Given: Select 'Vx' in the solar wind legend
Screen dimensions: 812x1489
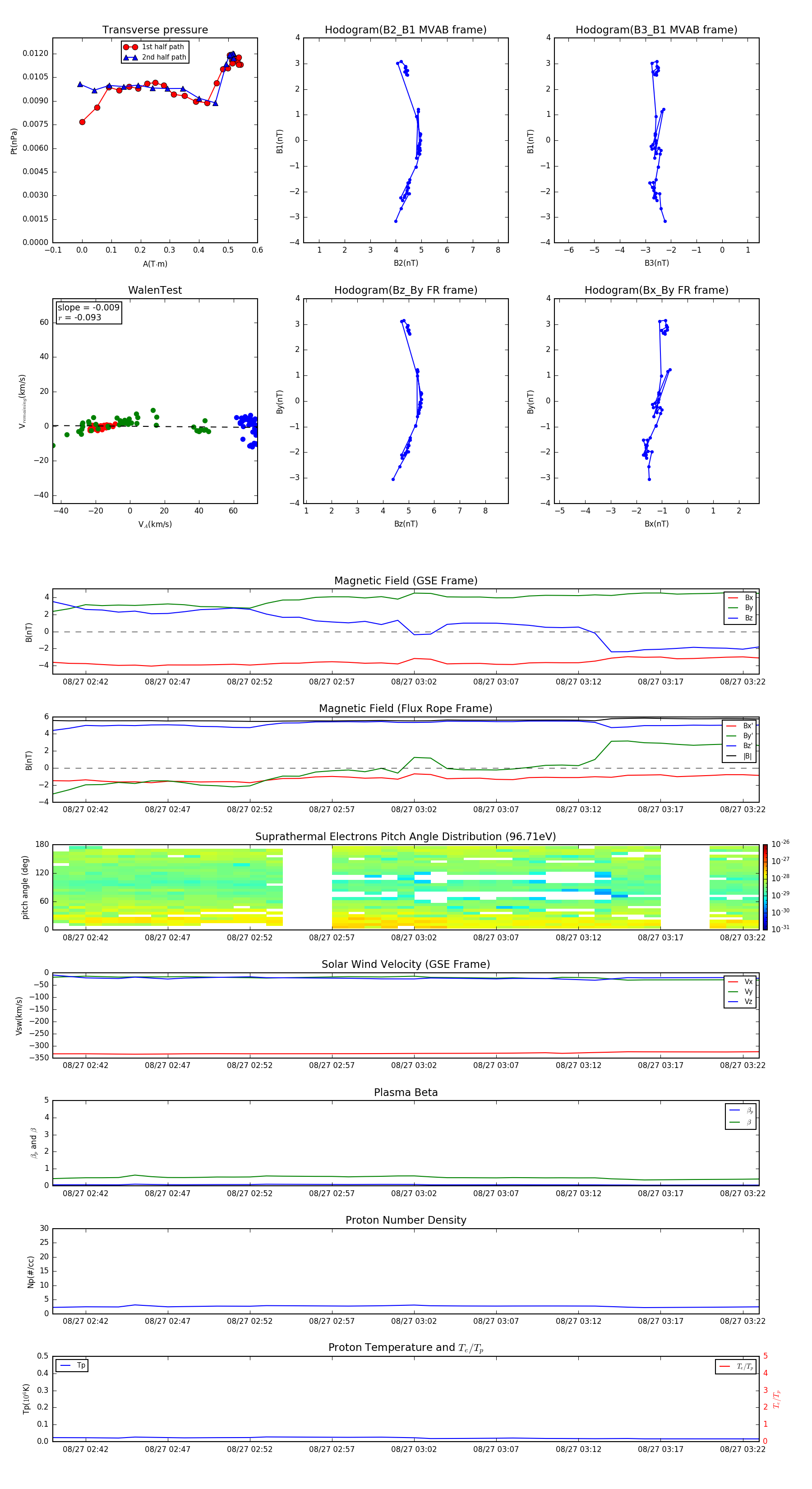Looking at the screenshot, I should coord(740,982).
